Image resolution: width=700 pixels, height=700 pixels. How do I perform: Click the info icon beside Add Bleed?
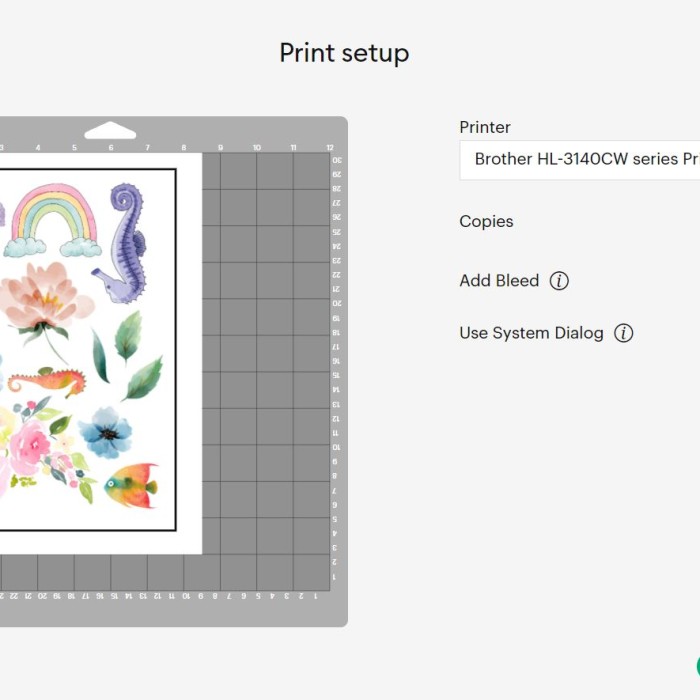(559, 281)
